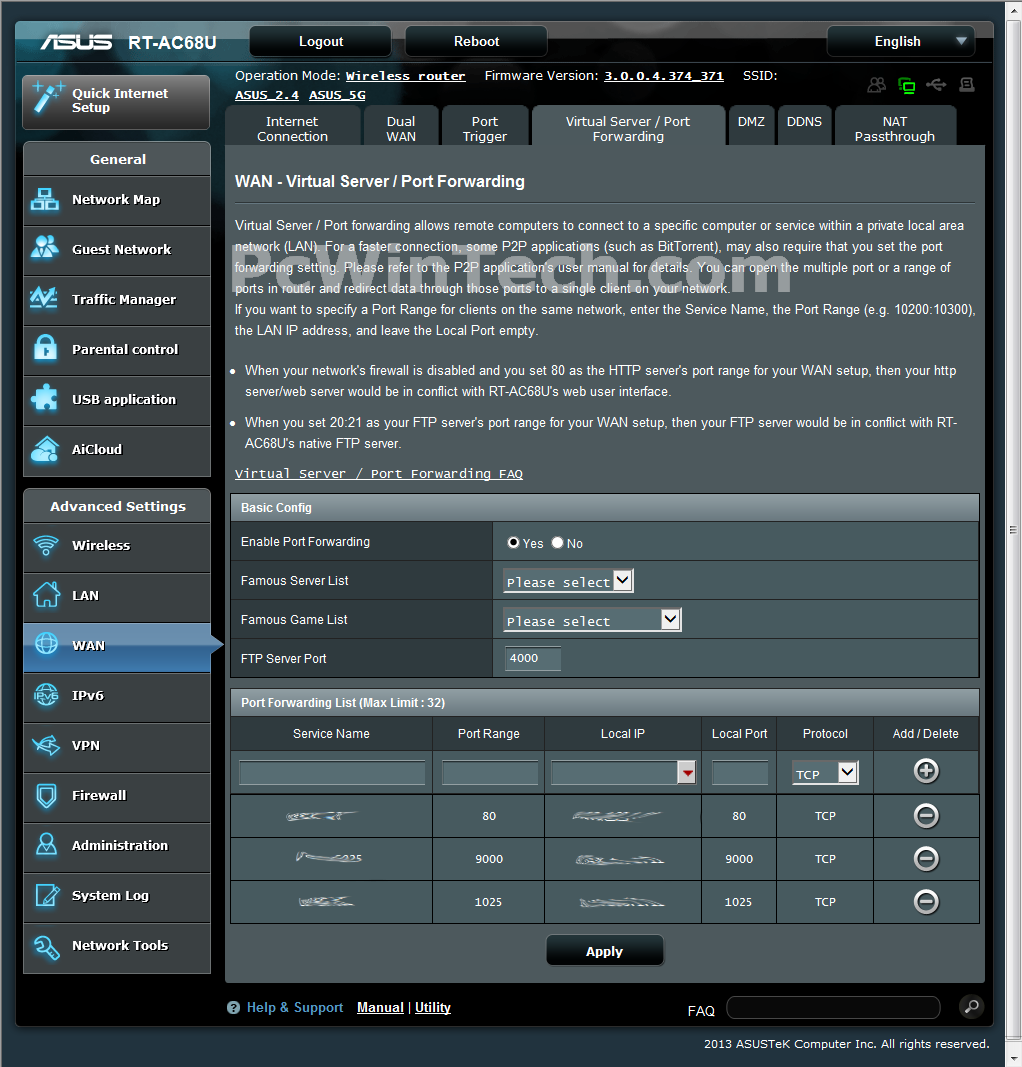Open LAN house icon
This screenshot has height=1067, width=1022.
pyautogui.click(x=46, y=595)
